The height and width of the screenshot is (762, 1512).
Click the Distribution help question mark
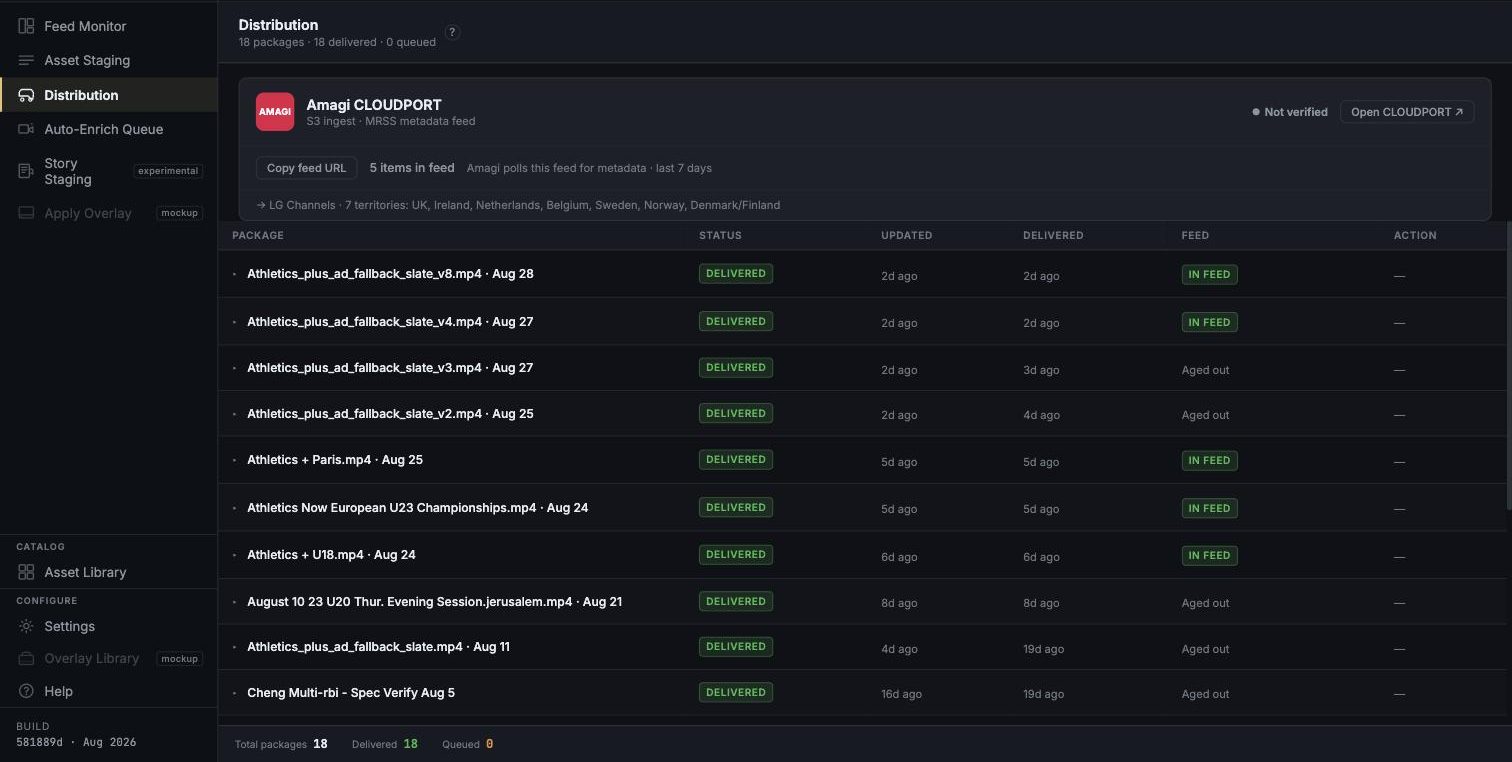453,32
